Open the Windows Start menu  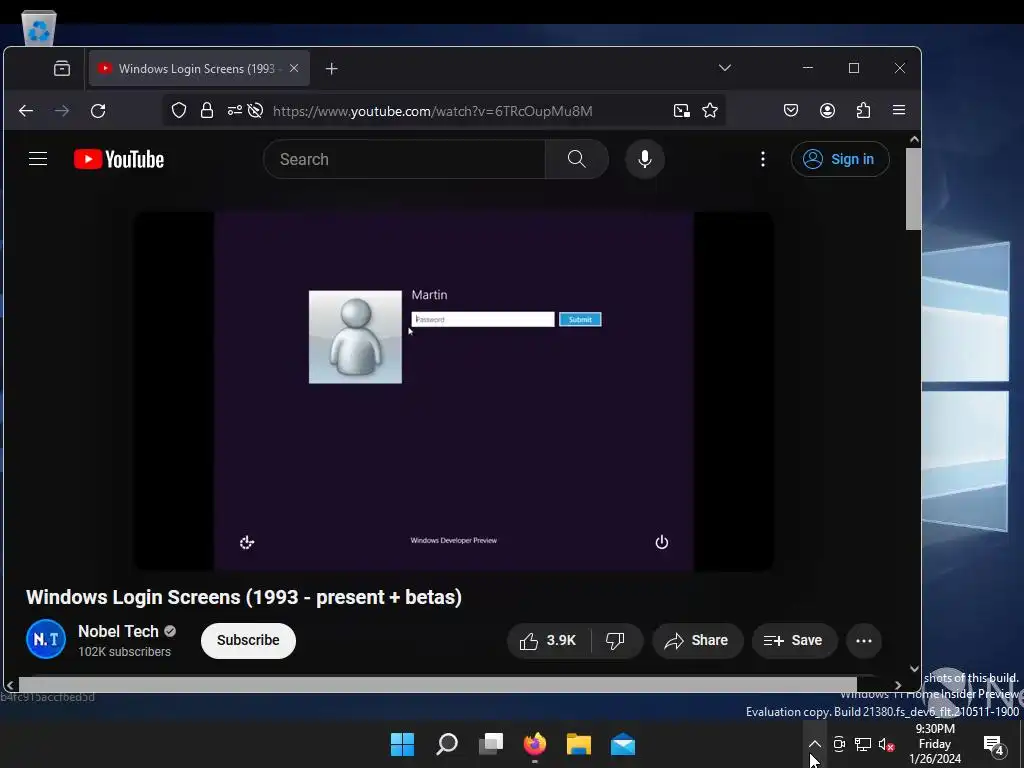pos(402,744)
